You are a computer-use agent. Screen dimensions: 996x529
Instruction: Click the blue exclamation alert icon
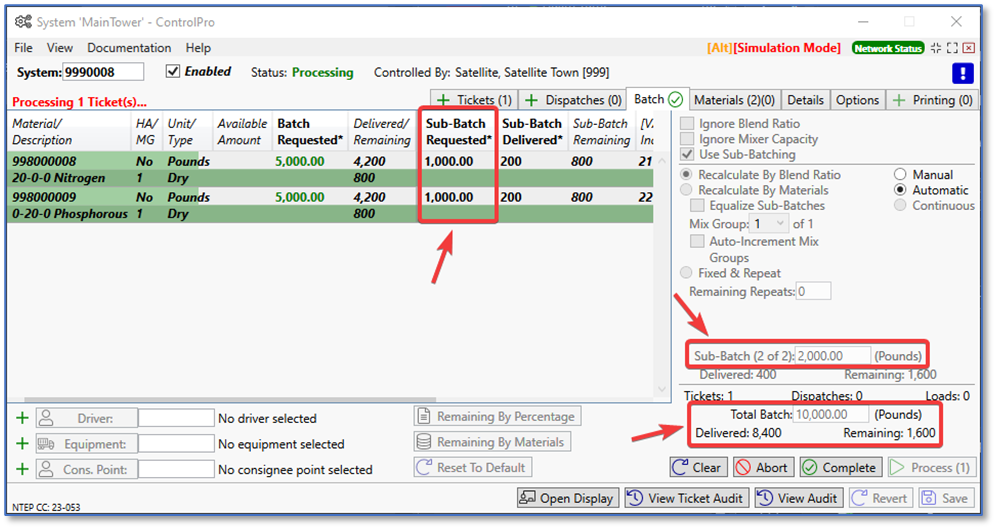[962, 73]
